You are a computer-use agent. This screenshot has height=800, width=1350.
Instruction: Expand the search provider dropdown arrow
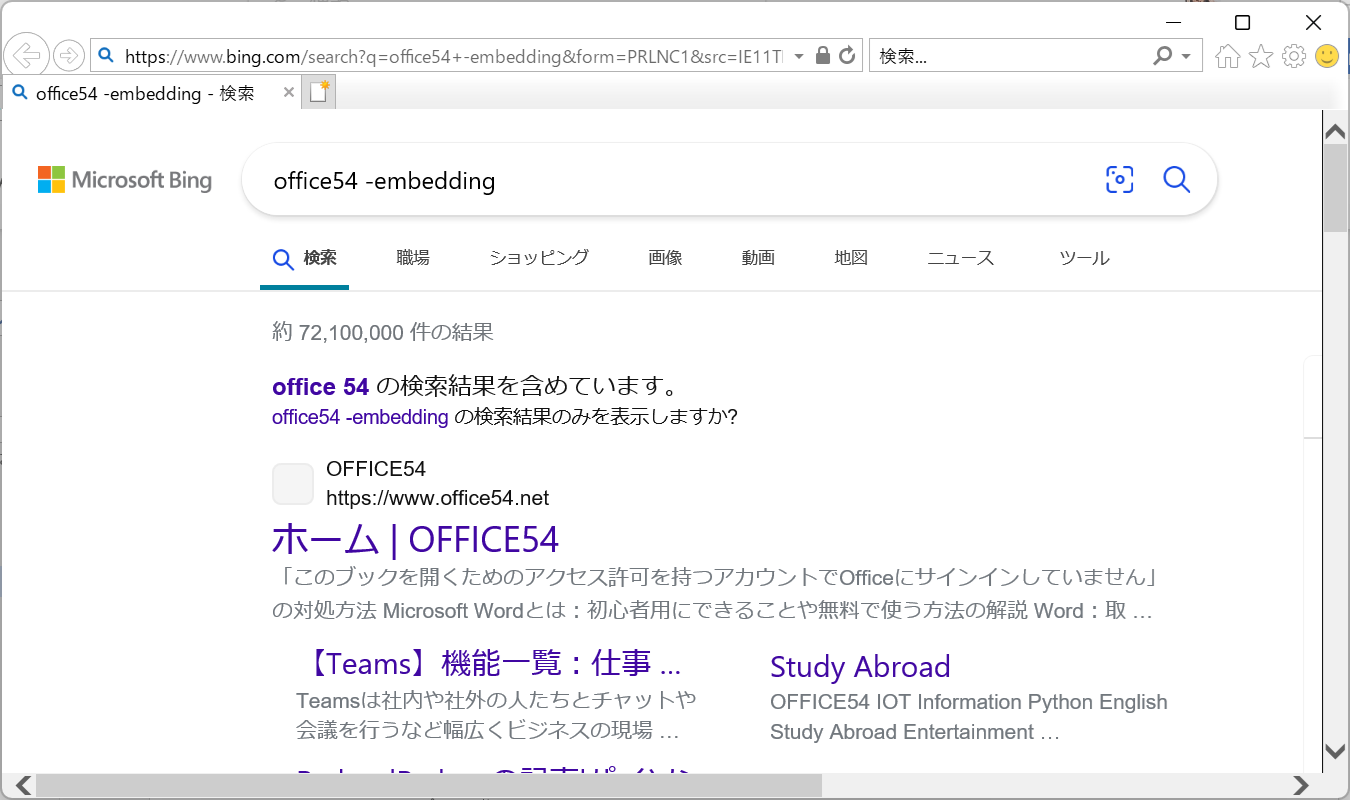point(1186,57)
